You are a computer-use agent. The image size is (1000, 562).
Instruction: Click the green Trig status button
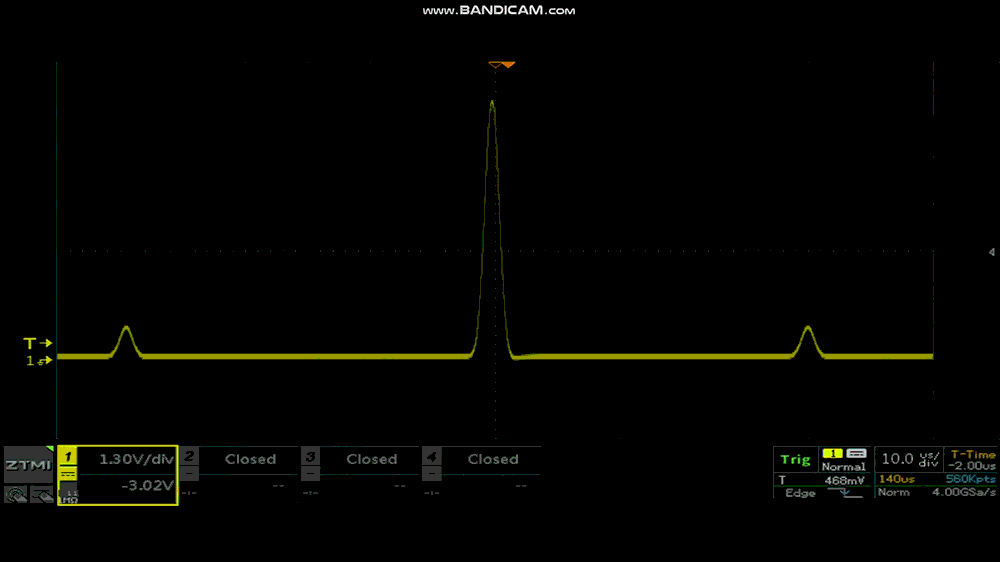[795, 459]
